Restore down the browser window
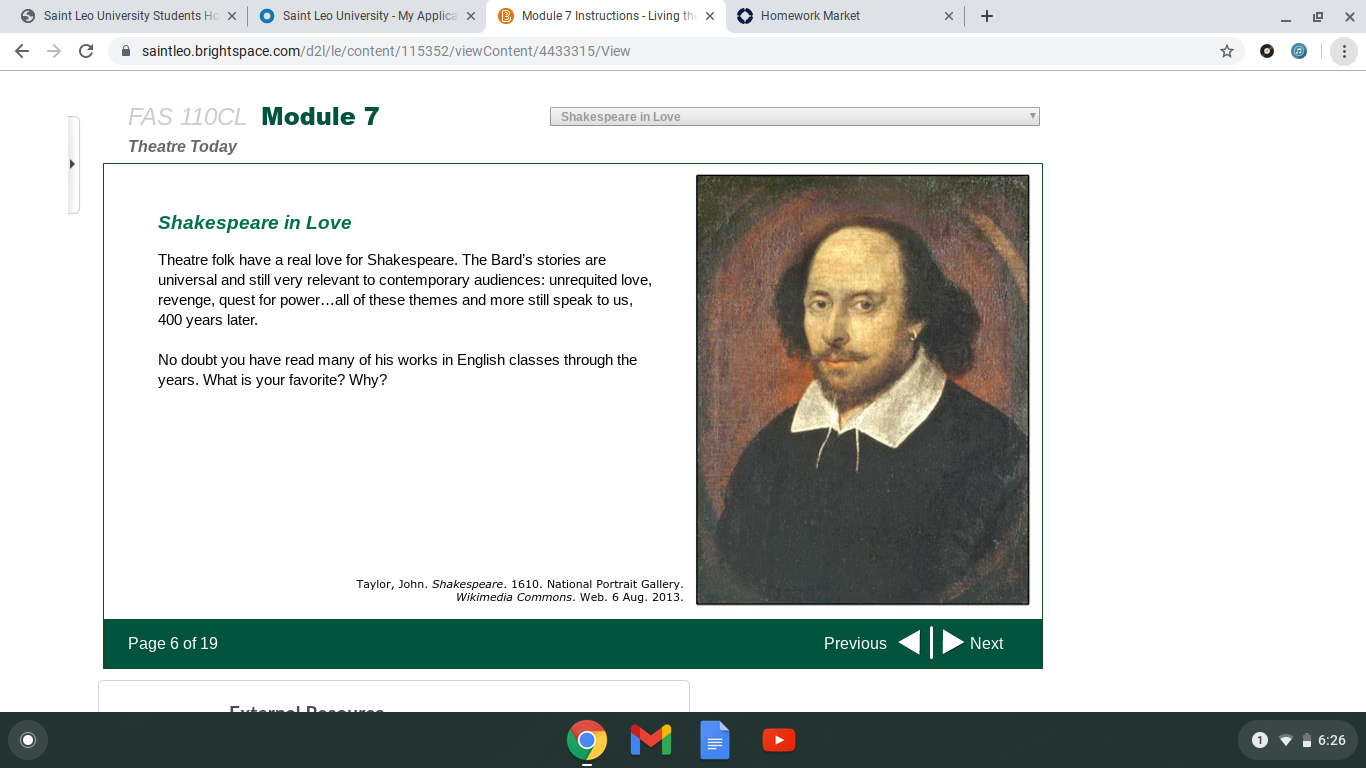 tap(1318, 17)
